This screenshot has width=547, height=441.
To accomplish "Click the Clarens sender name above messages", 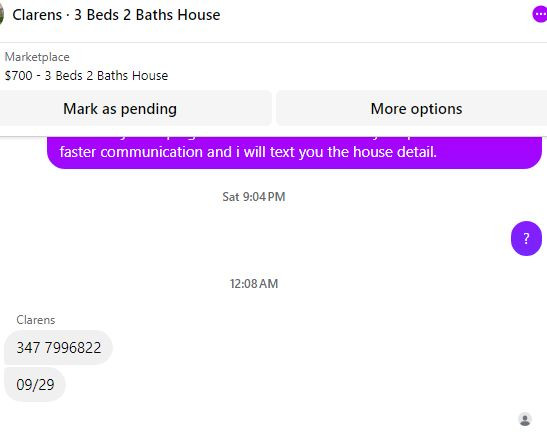I will pyautogui.click(x=36, y=320).
